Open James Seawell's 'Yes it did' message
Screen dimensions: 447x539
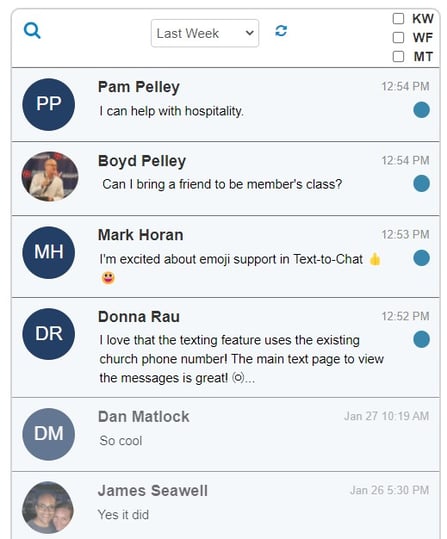click(x=123, y=515)
